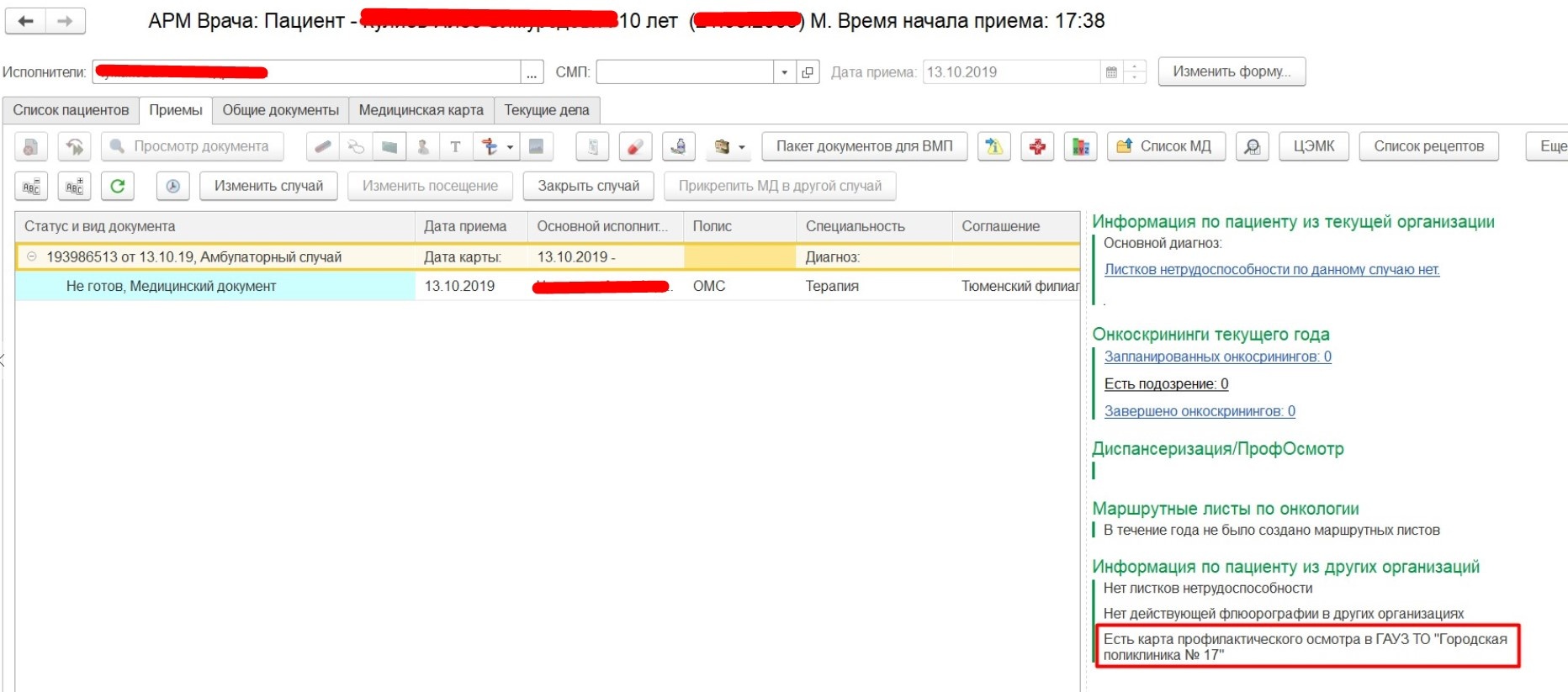The image size is (1568, 692).
Task: Switch to the Медицинская карта tab
Action: (421, 110)
